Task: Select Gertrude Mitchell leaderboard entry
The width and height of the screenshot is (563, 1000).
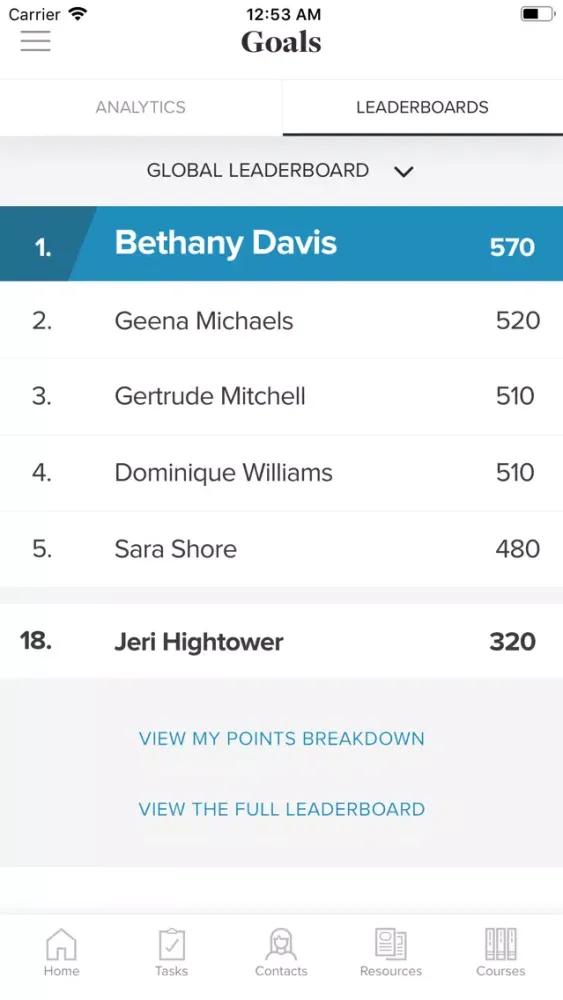Action: (281, 397)
